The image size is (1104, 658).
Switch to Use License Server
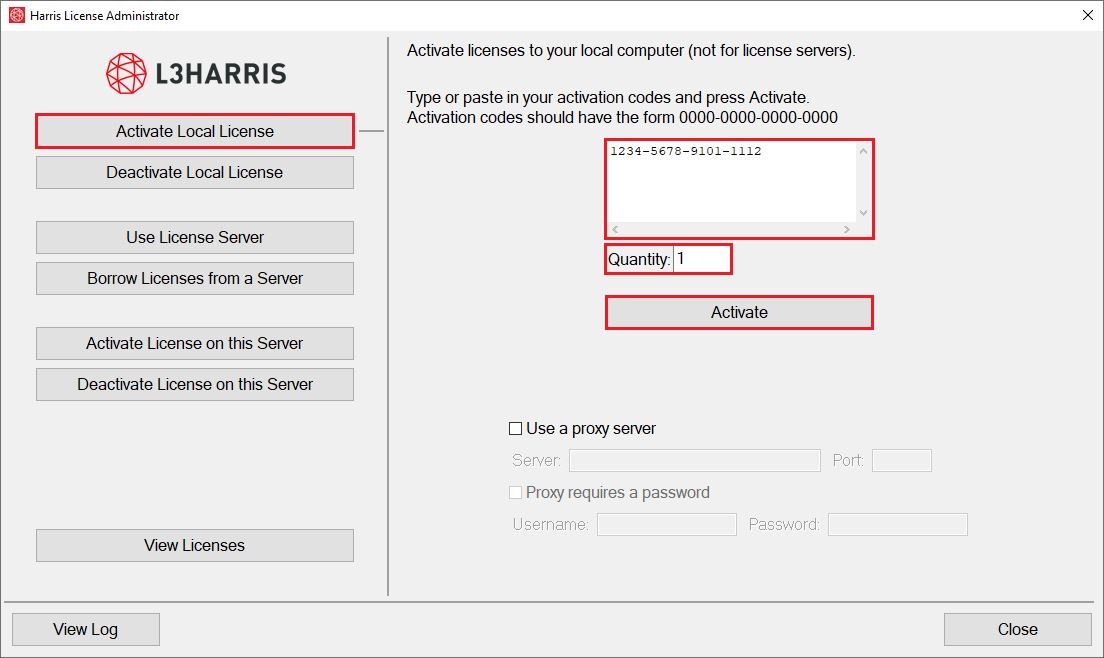point(195,237)
